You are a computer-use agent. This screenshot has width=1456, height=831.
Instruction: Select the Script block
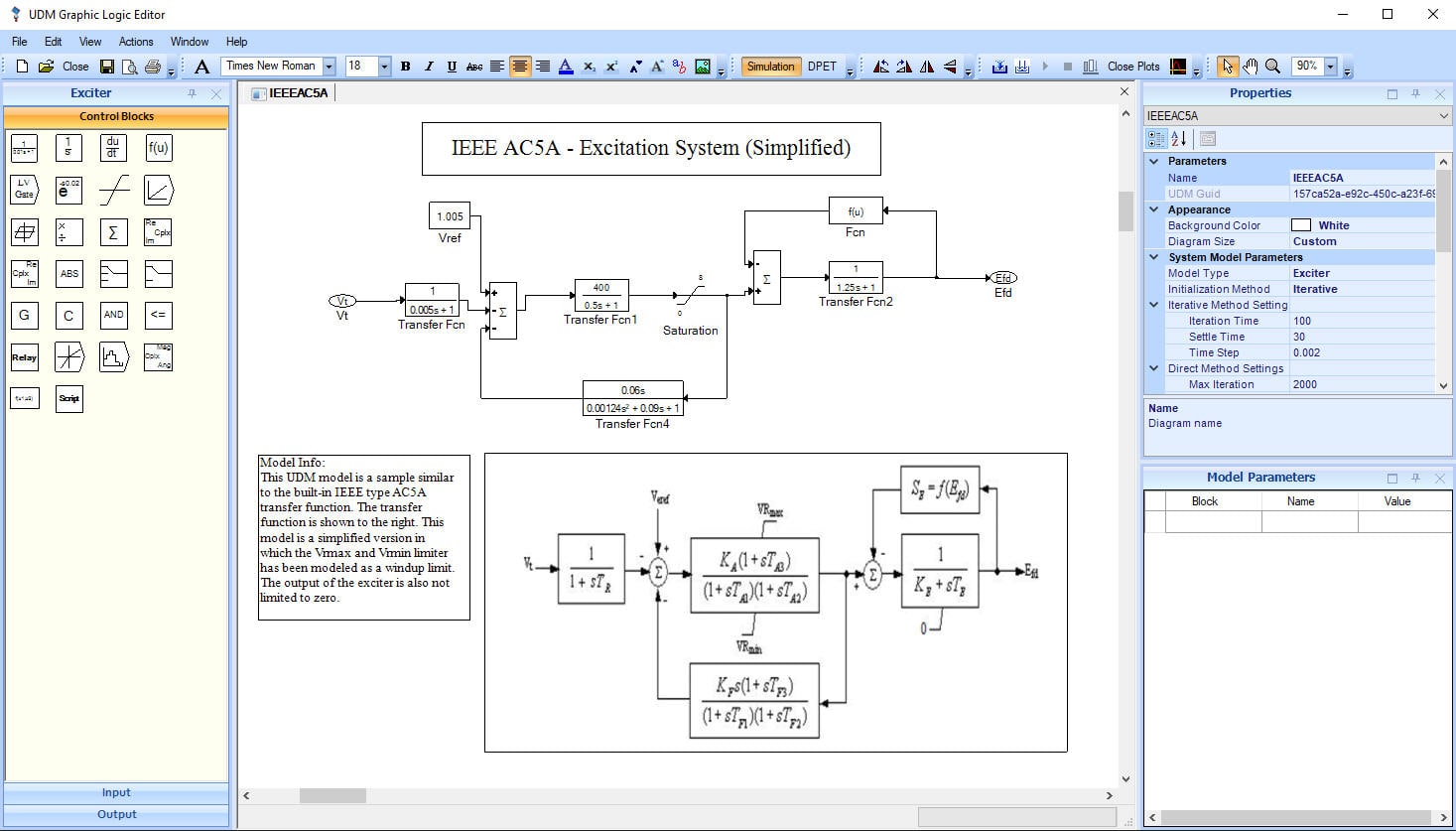68,399
